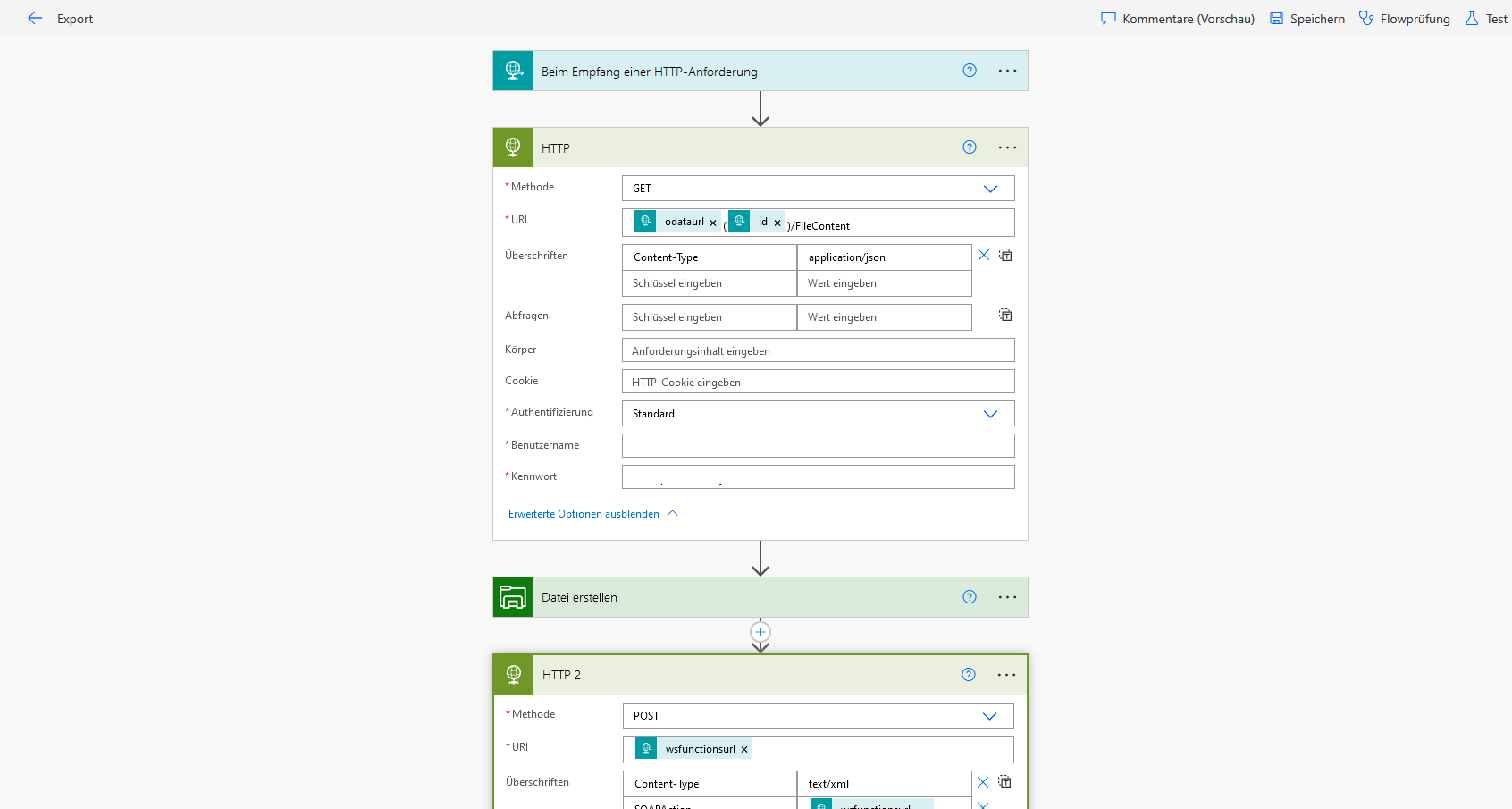Click the Benutzername input field
This screenshot has width=1512, height=809.
click(x=818, y=445)
